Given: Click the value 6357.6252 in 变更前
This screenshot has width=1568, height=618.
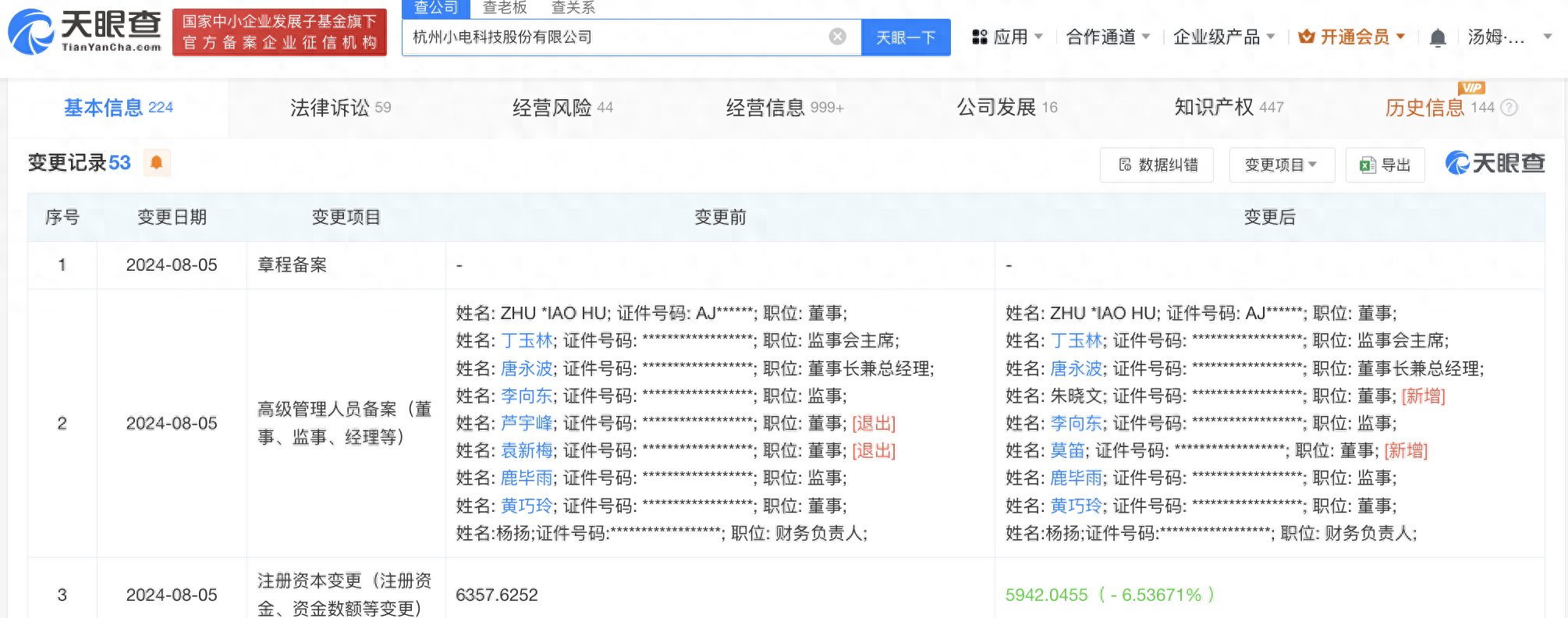Looking at the screenshot, I should click(x=497, y=595).
